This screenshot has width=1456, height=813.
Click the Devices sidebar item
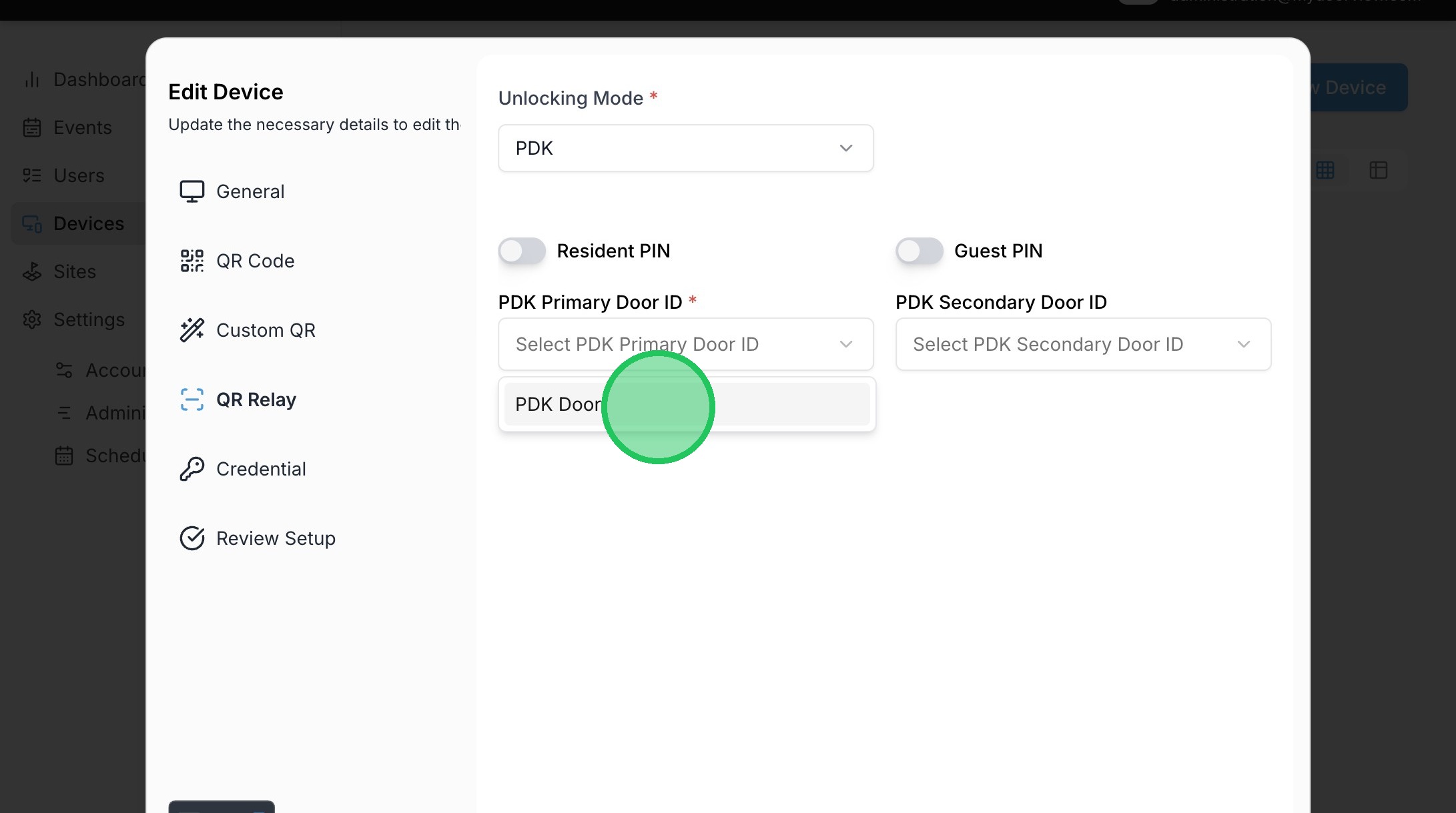(x=88, y=223)
